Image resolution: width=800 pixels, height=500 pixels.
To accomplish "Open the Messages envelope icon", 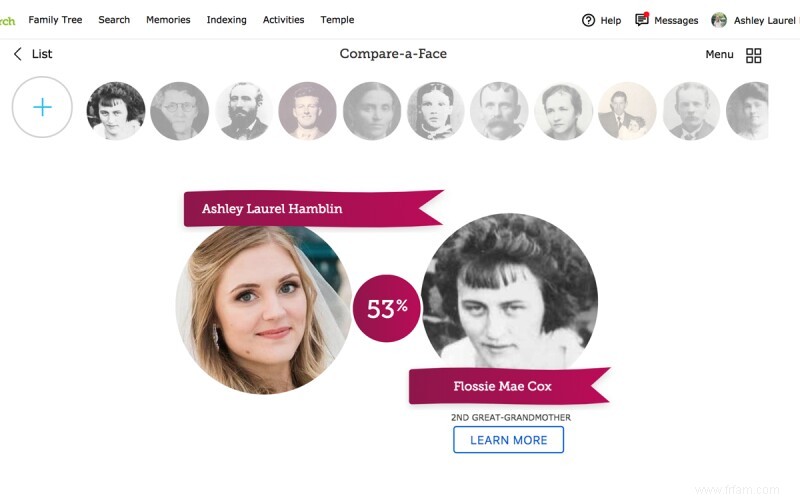I will (x=642, y=20).
